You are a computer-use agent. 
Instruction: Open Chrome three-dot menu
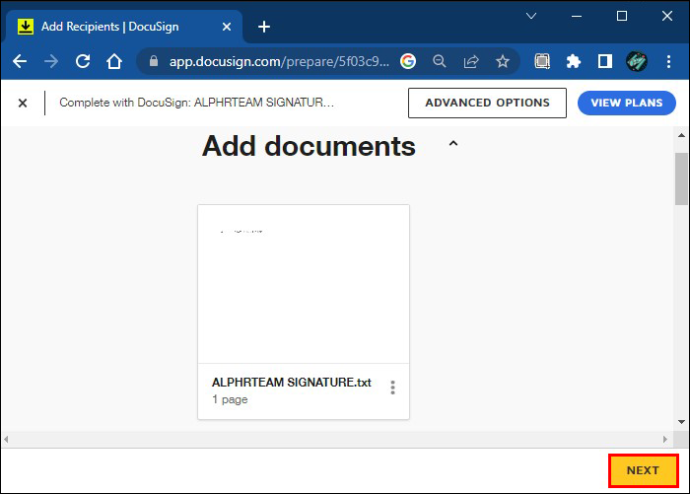pyautogui.click(x=668, y=61)
